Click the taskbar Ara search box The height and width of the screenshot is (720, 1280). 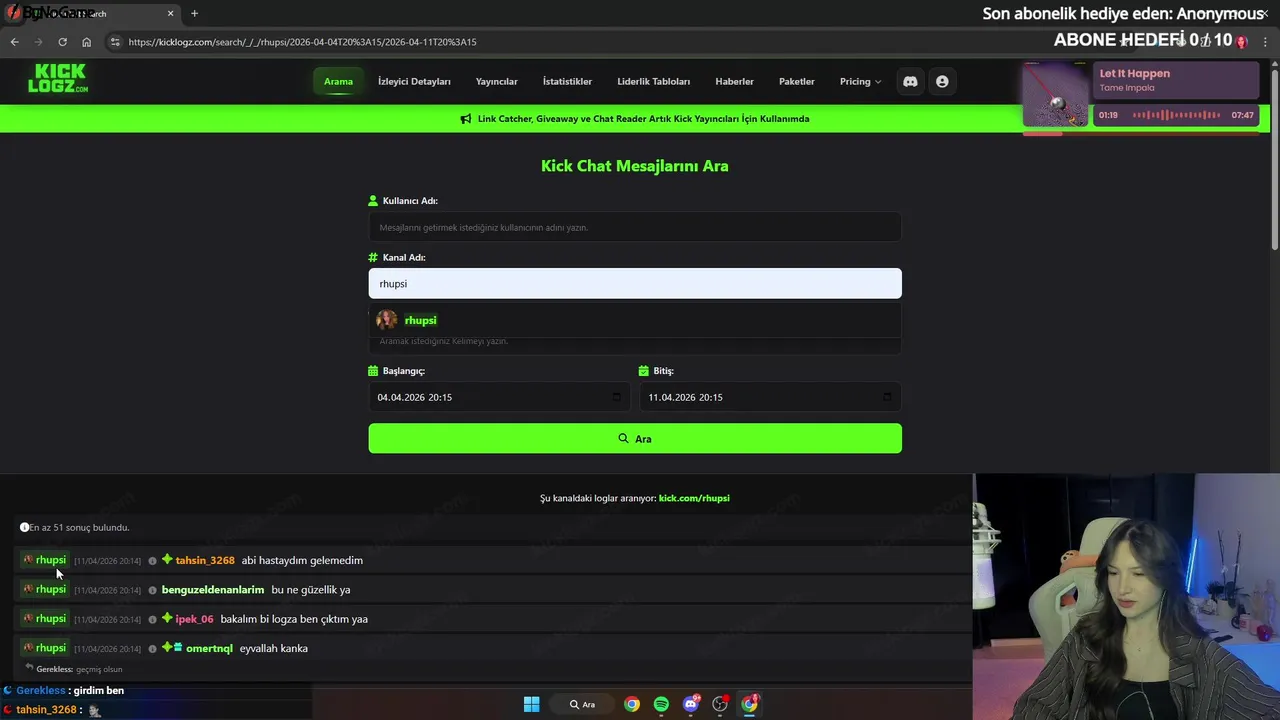point(582,704)
